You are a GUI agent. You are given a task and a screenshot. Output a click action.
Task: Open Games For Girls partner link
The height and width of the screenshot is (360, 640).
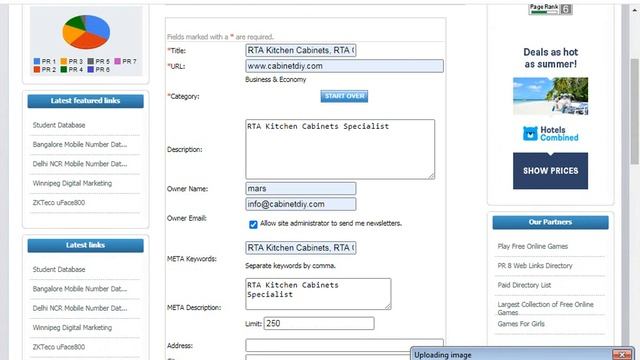[x=521, y=324]
